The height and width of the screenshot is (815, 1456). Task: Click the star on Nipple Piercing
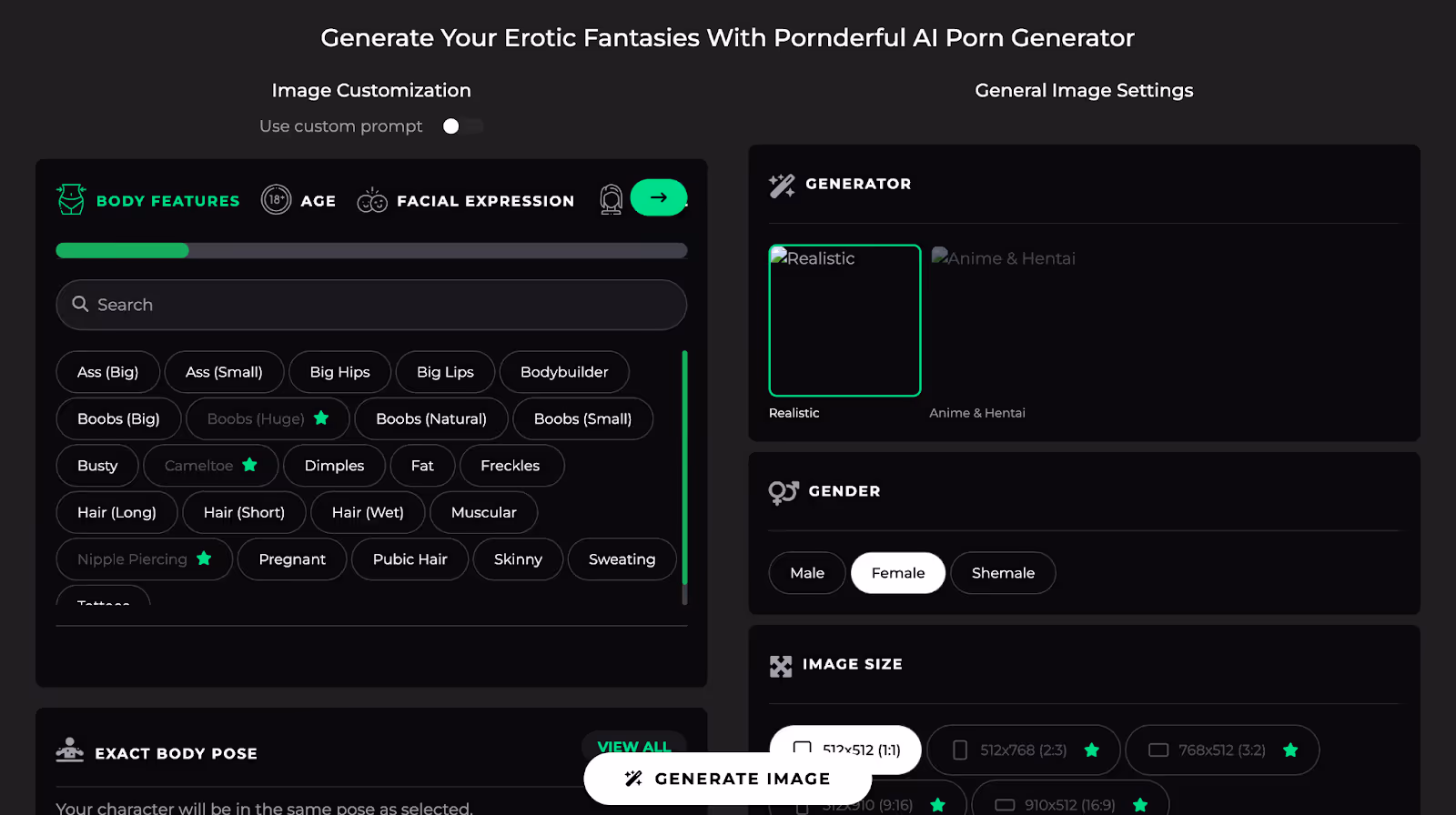(204, 558)
